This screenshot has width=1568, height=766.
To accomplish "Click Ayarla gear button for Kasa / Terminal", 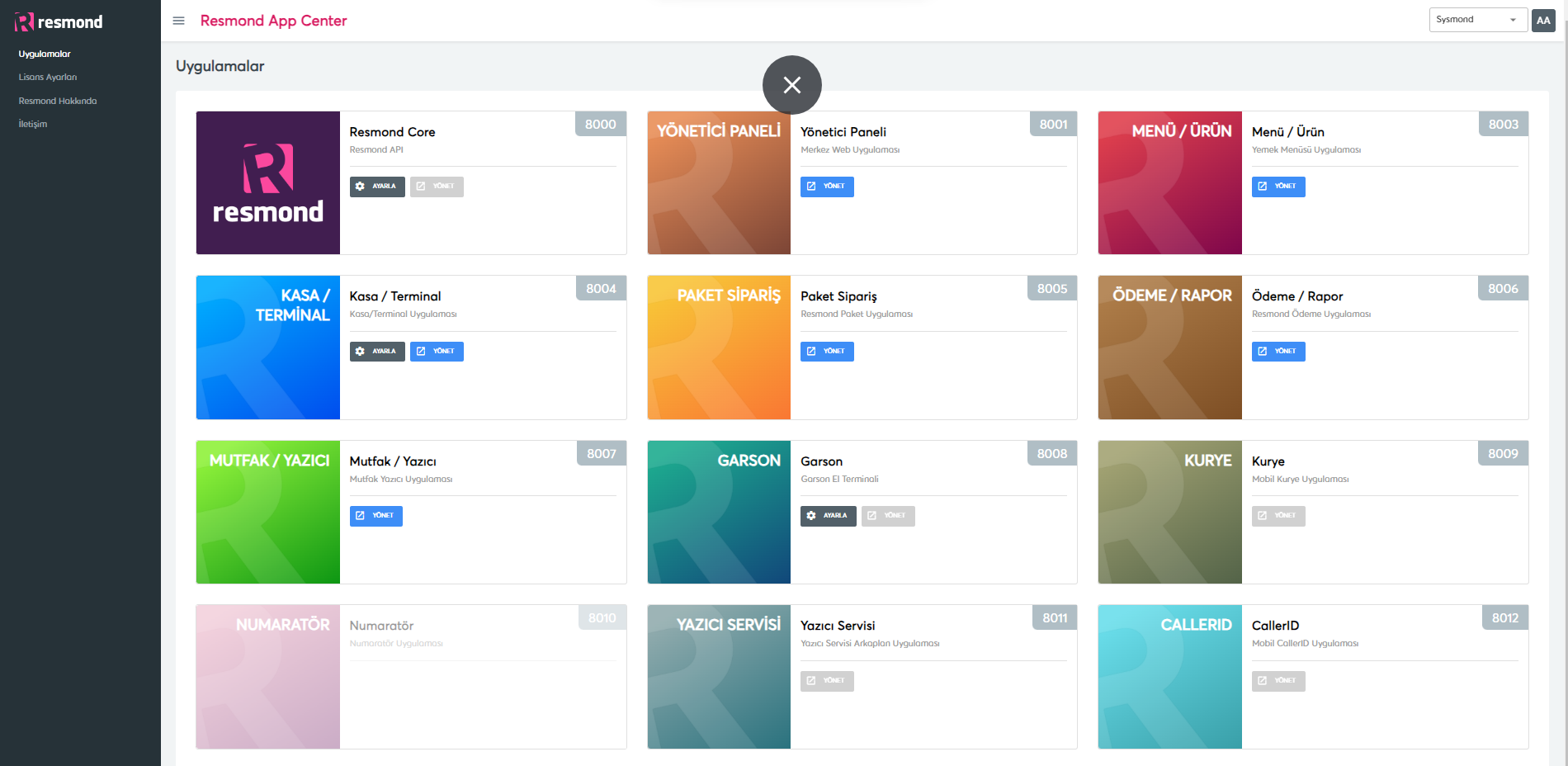I will (x=377, y=352).
